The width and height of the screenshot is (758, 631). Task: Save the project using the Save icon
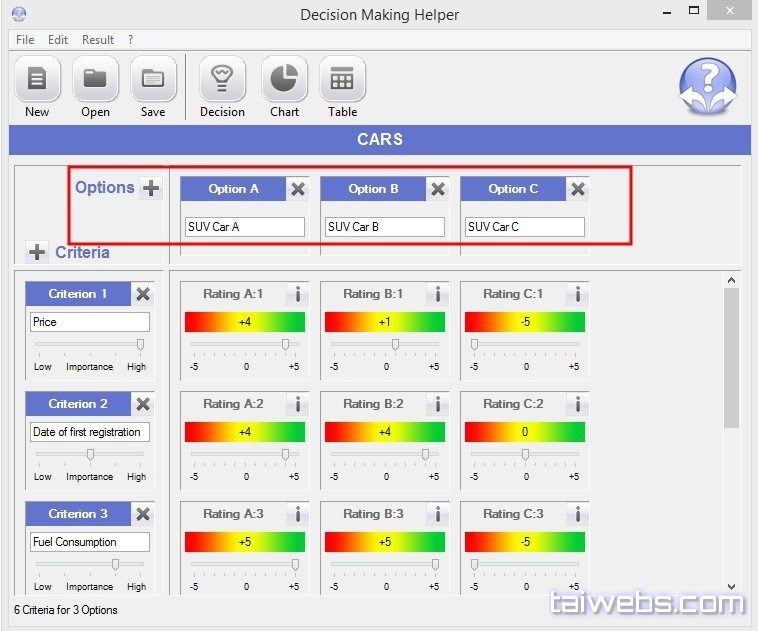click(153, 79)
